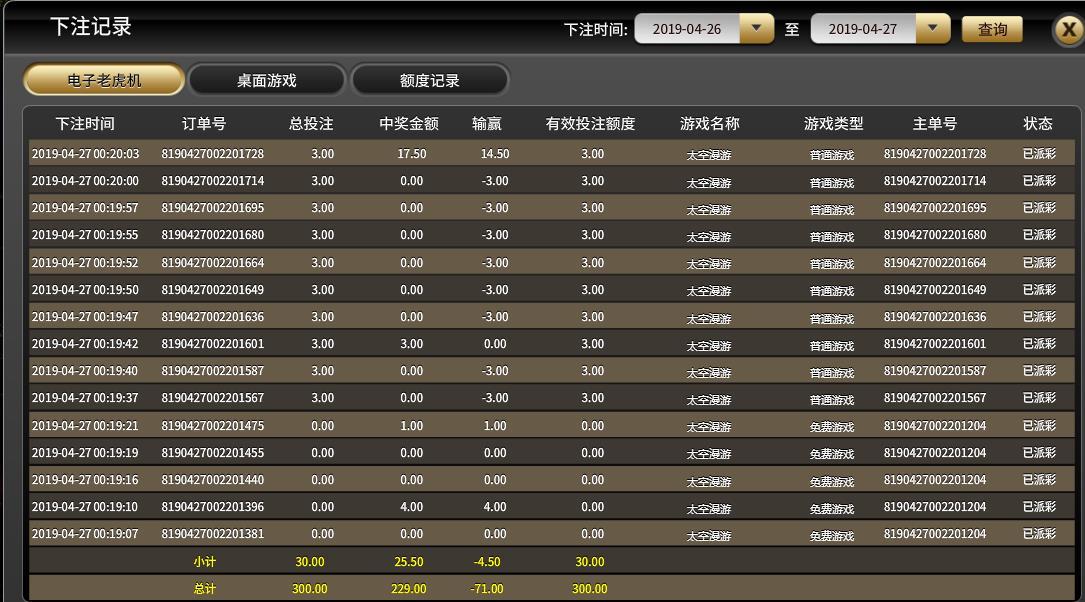Click the 输赢 column header
This screenshot has height=602, width=1085.
click(x=486, y=124)
